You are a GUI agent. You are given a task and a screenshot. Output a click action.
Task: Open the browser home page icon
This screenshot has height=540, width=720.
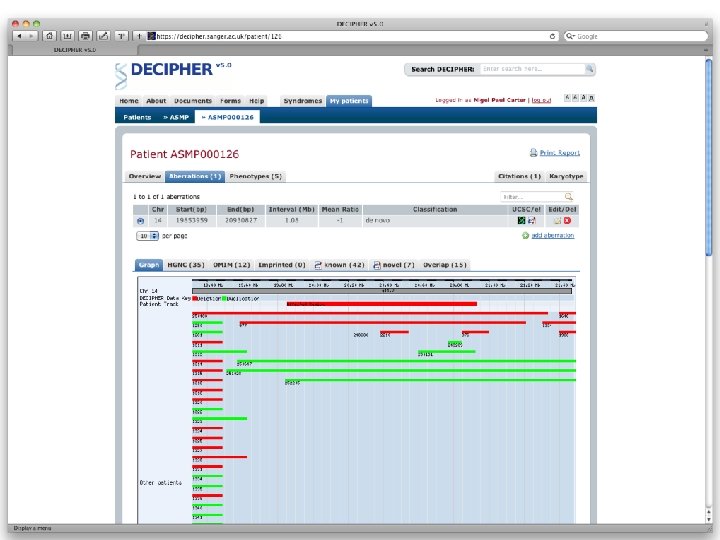[50, 36]
